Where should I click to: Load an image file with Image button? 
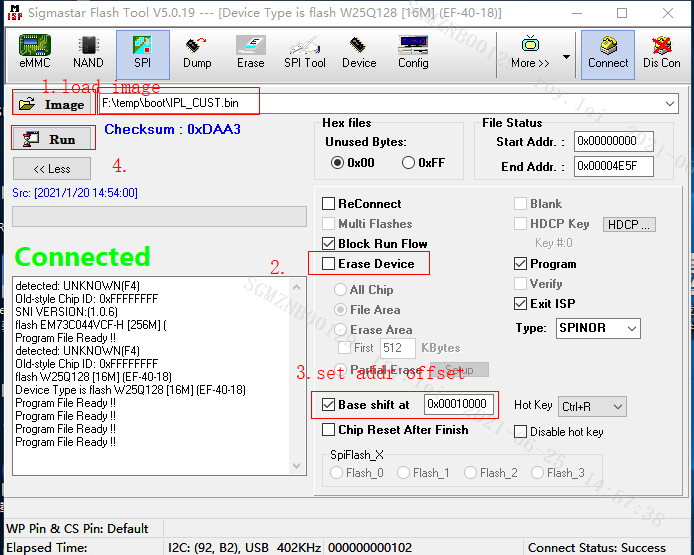click(52, 104)
